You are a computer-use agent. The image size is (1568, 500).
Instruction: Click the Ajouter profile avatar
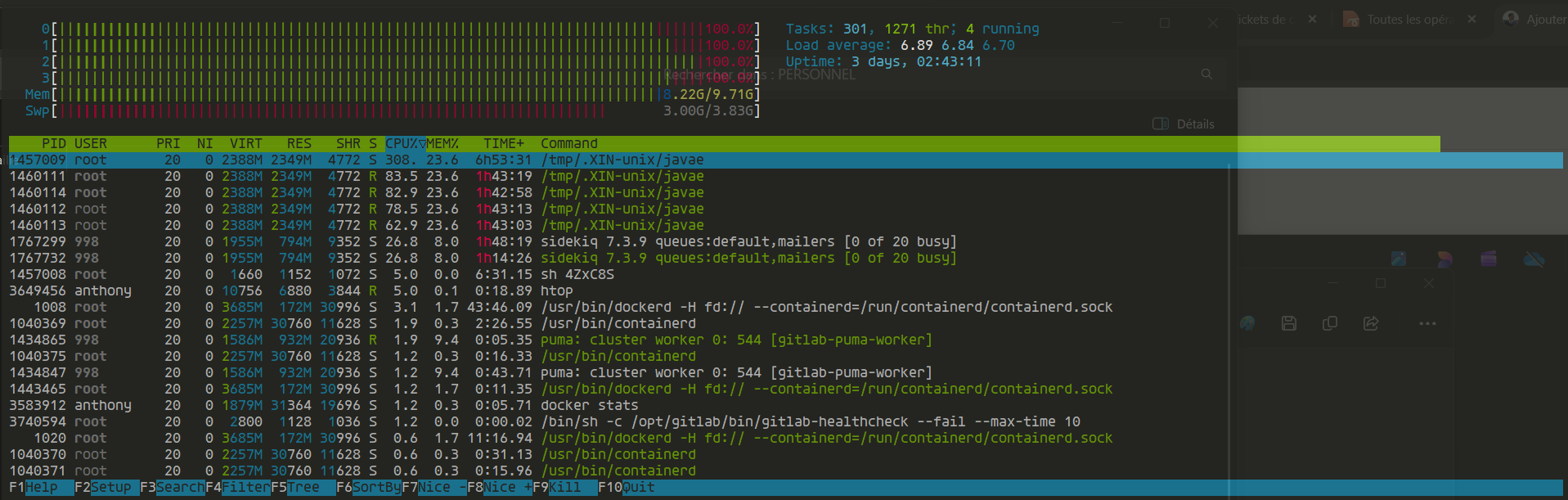click(x=1511, y=19)
